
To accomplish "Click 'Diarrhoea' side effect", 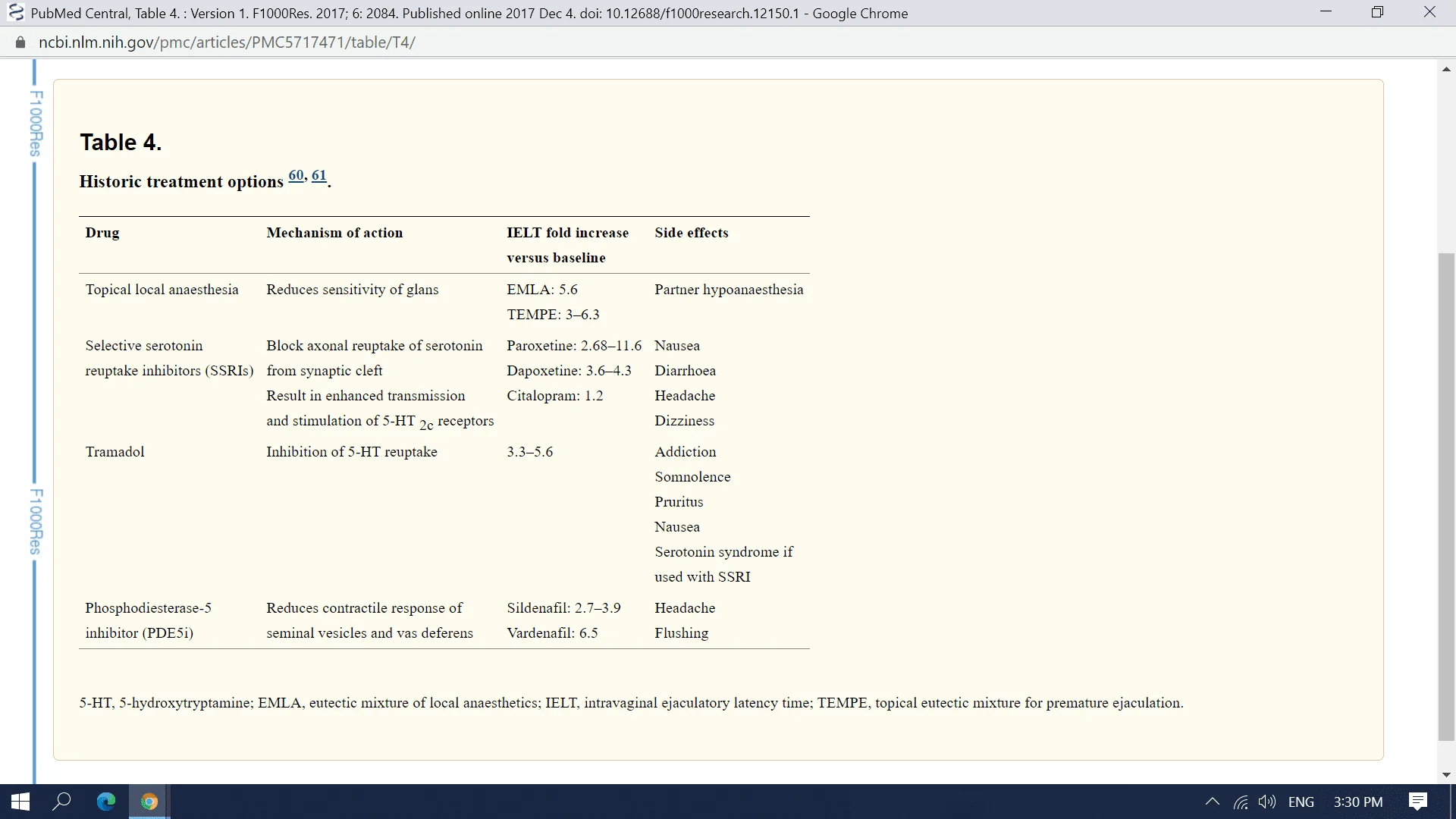I will tap(685, 371).
